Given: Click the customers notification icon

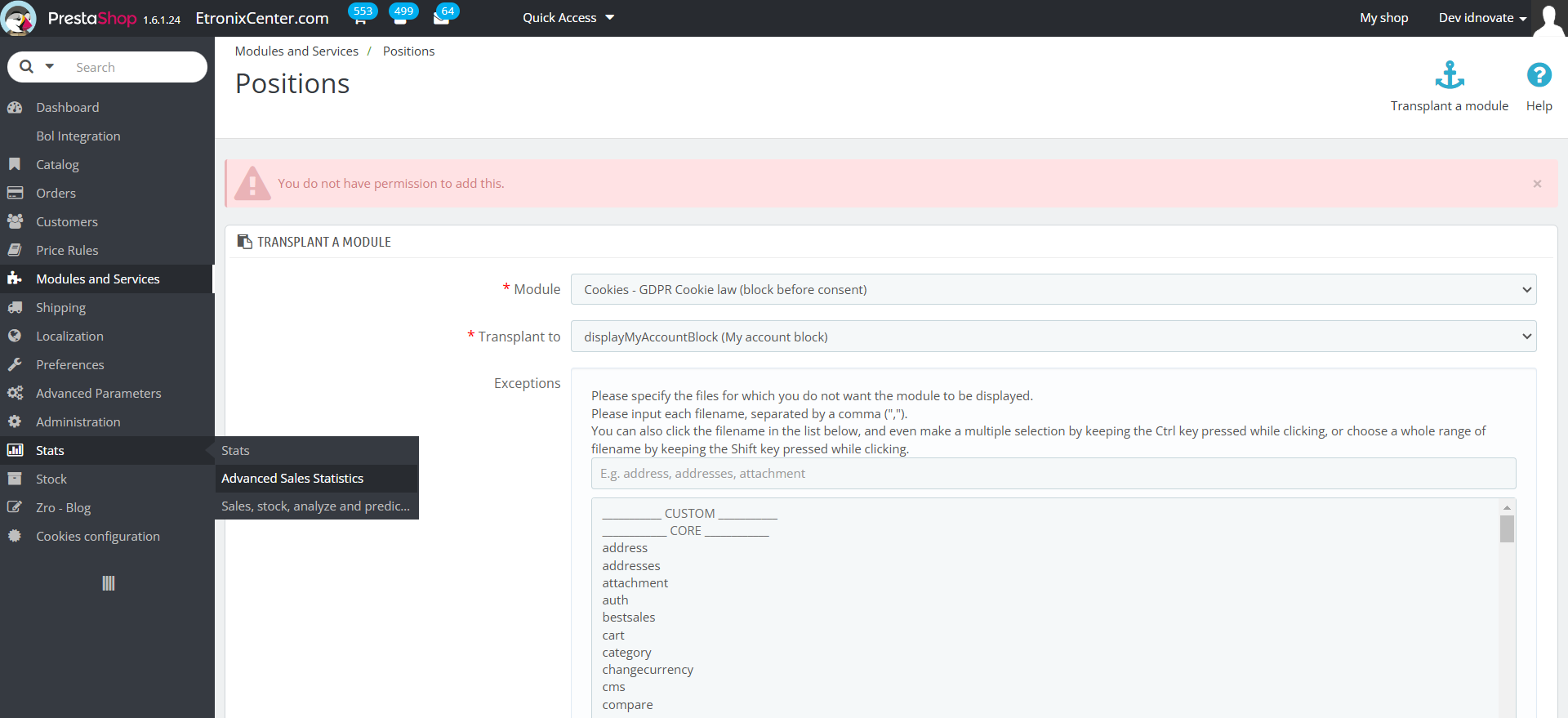Looking at the screenshot, I should tap(400, 18).
